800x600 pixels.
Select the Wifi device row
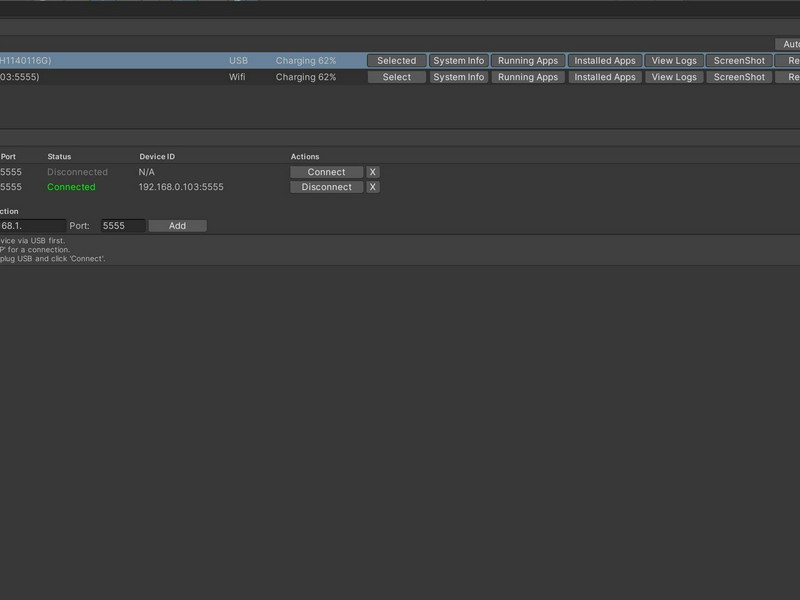tap(396, 77)
